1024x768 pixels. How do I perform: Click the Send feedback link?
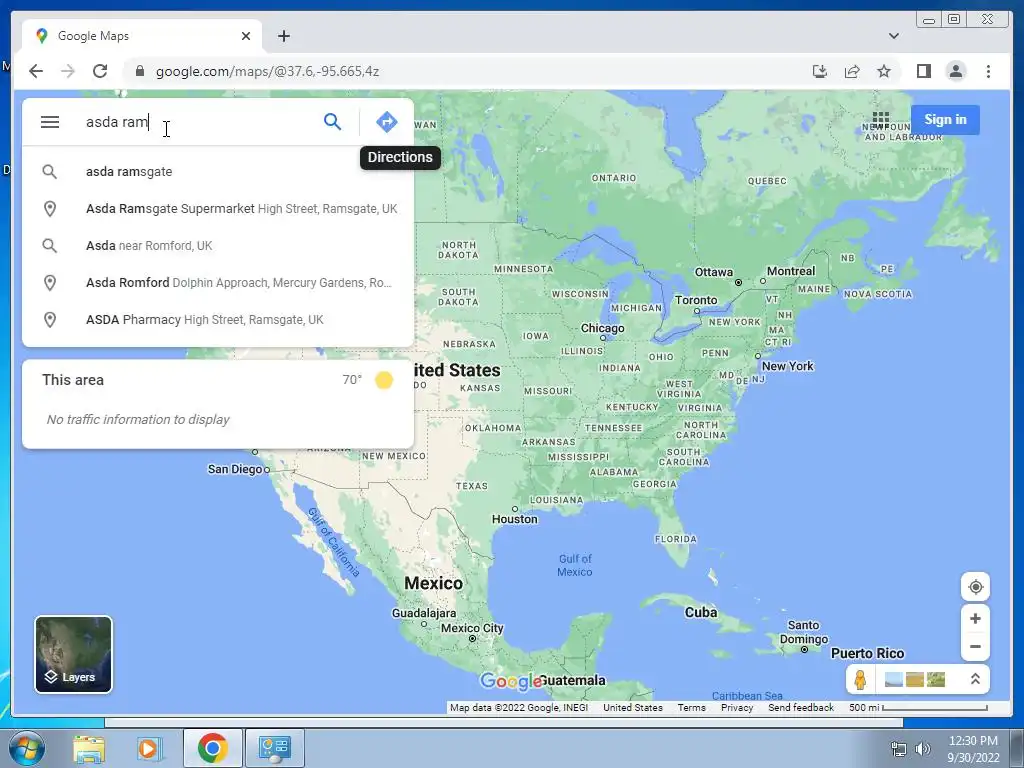click(x=801, y=707)
